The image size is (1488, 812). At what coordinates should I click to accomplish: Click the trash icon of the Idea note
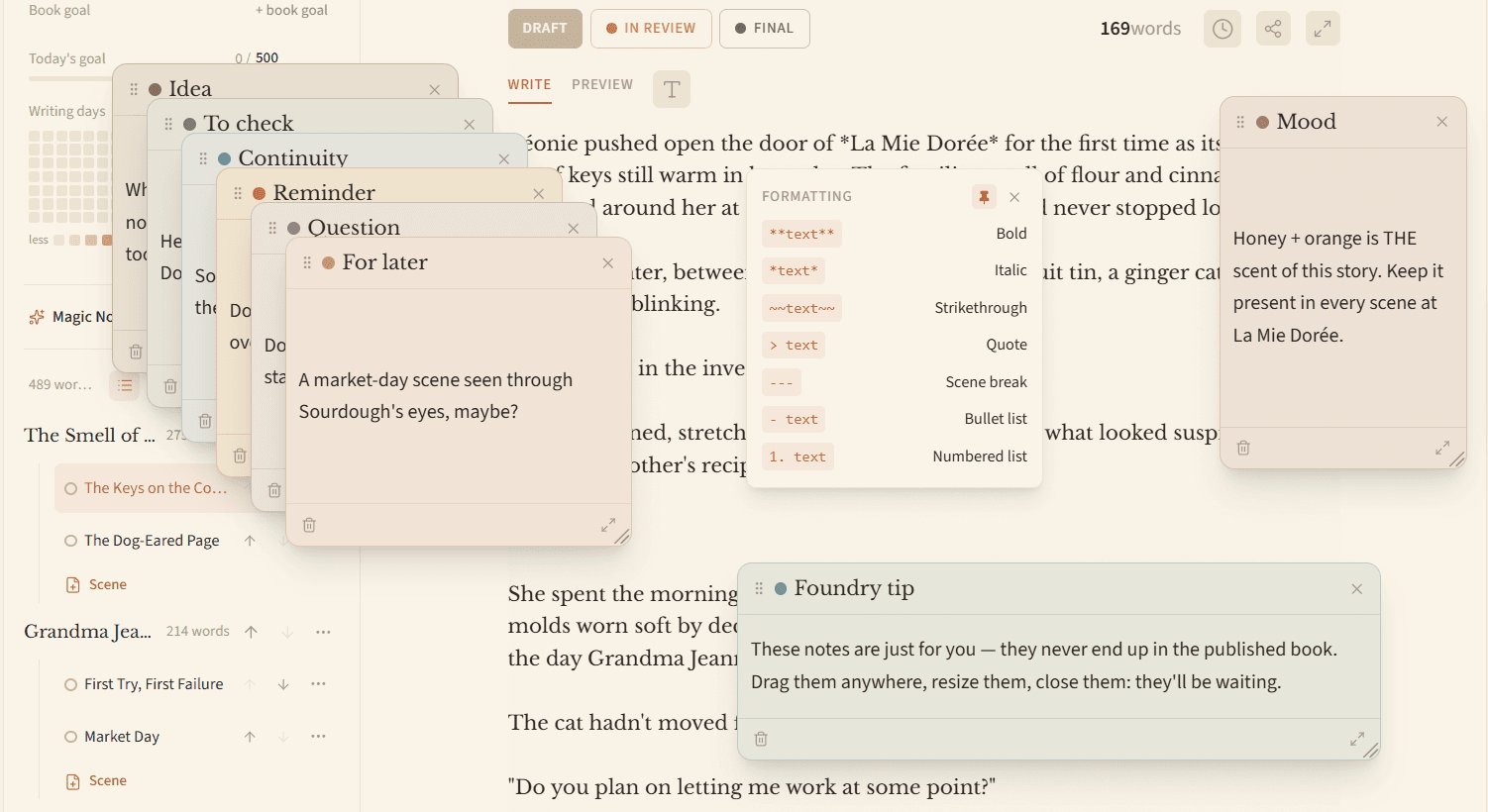(x=136, y=352)
